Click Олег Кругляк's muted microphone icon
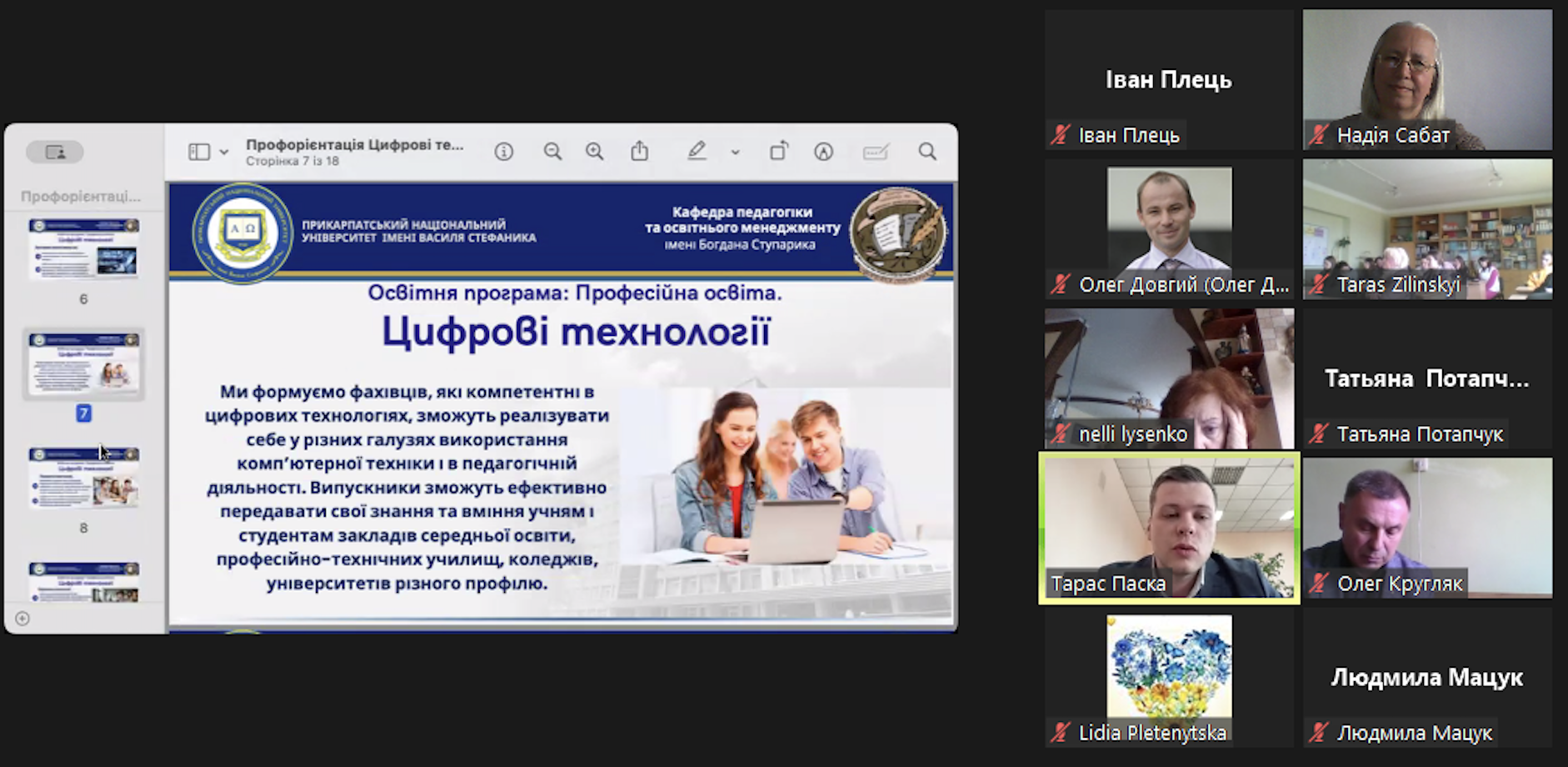The image size is (1568, 767). click(1318, 584)
